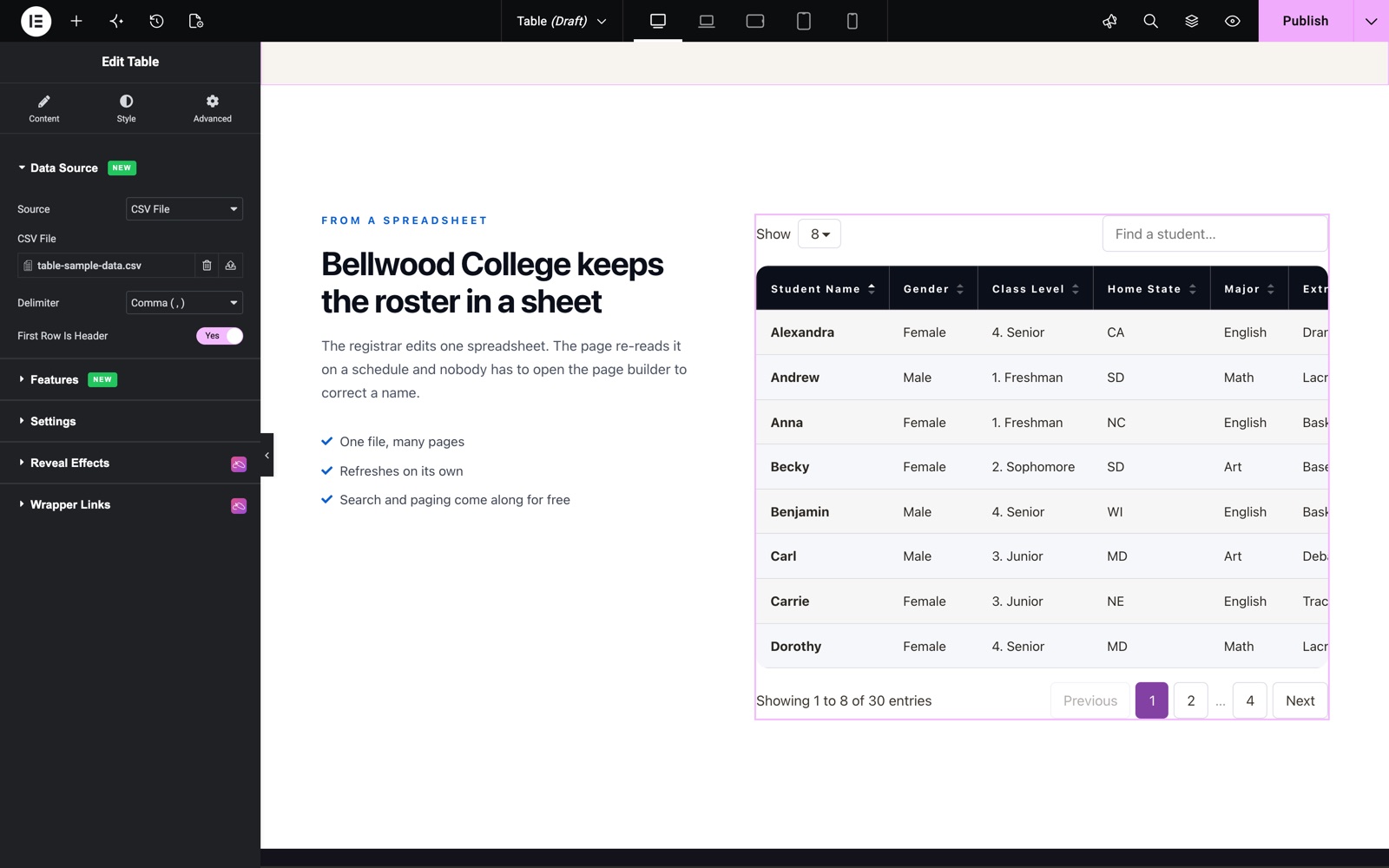This screenshot has height=868, width=1389.
Task: Delete the CSV file with trash icon
Action: tap(207, 266)
